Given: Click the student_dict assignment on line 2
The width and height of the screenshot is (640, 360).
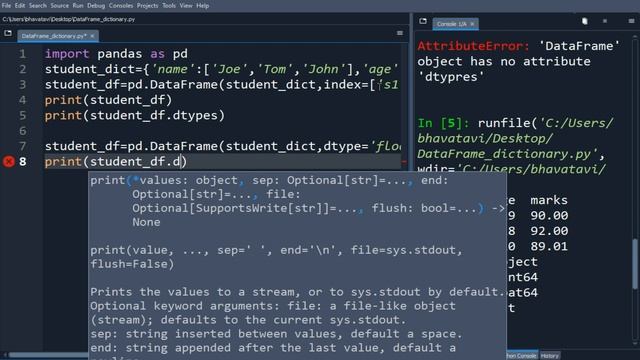Looking at the screenshot, I should [x=221, y=69].
